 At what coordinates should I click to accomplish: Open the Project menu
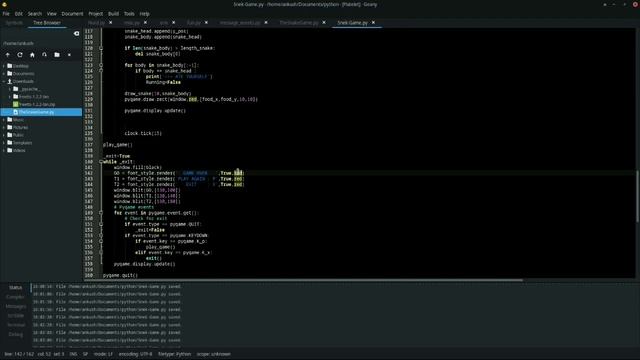pyautogui.click(x=96, y=13)
